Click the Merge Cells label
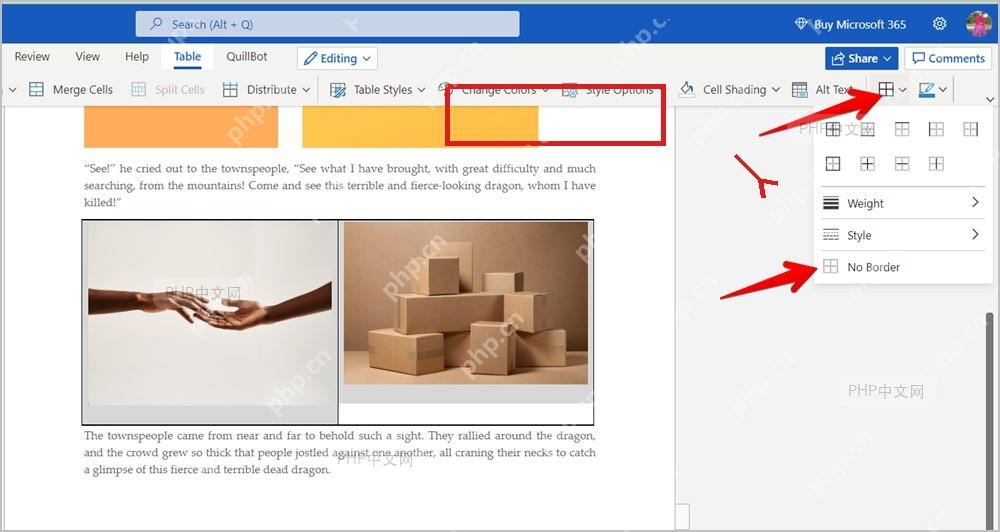Viewport: 1000px width, 532px height. point(83,90)
